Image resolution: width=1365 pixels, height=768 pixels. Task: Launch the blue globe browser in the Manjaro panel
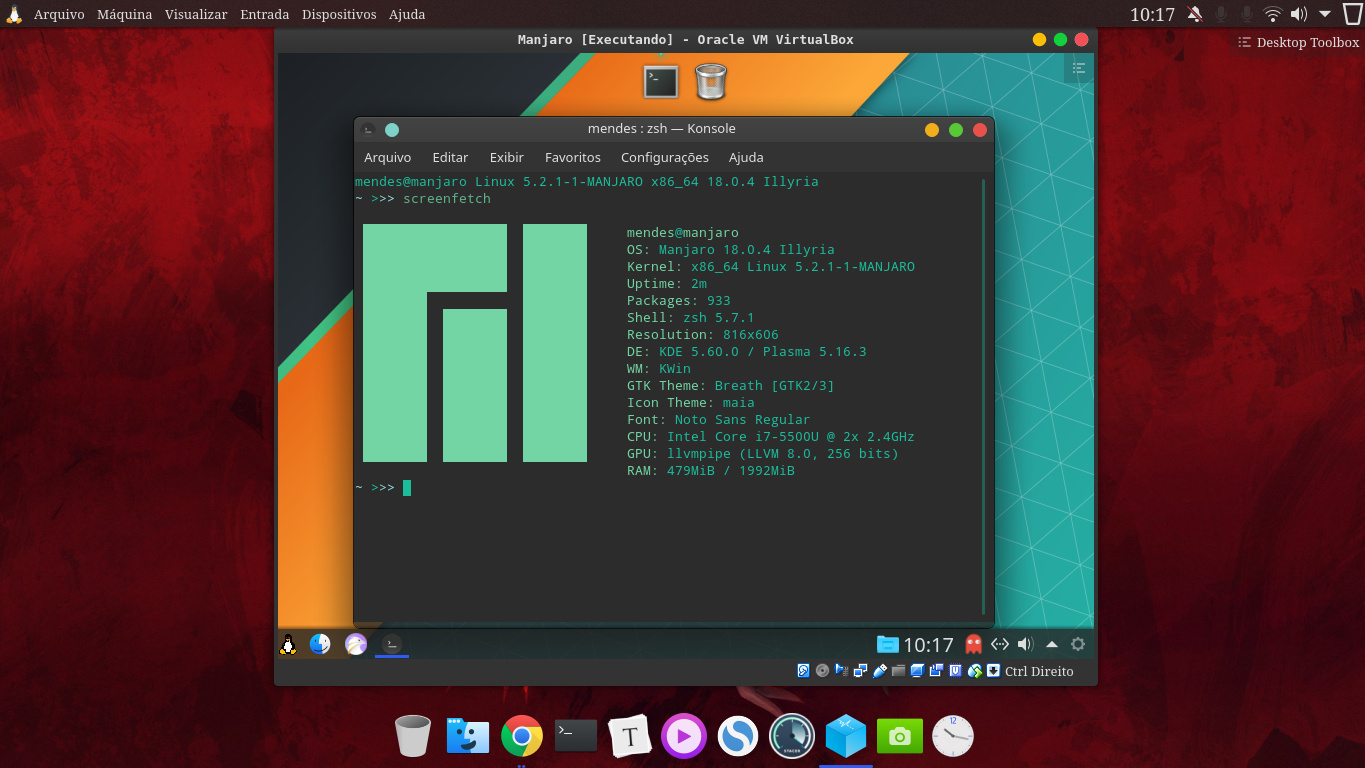click(x=320, y=645)
